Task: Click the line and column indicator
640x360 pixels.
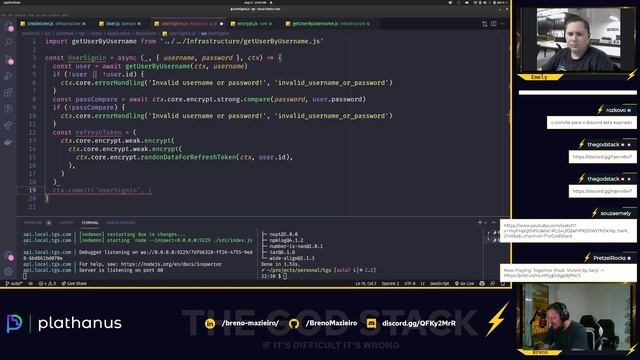Action: [x=365, y=283]
